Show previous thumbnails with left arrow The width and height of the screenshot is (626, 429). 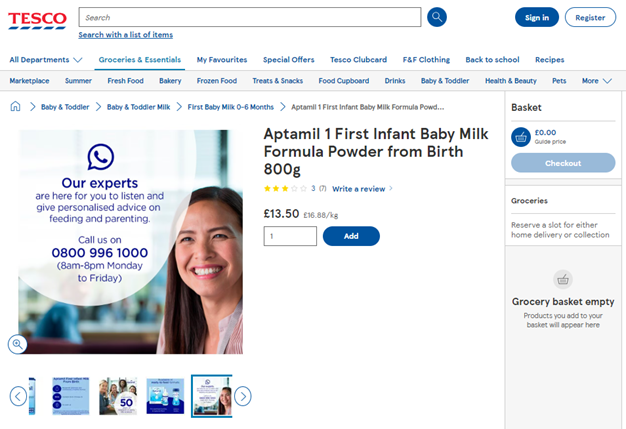(18, 396)
